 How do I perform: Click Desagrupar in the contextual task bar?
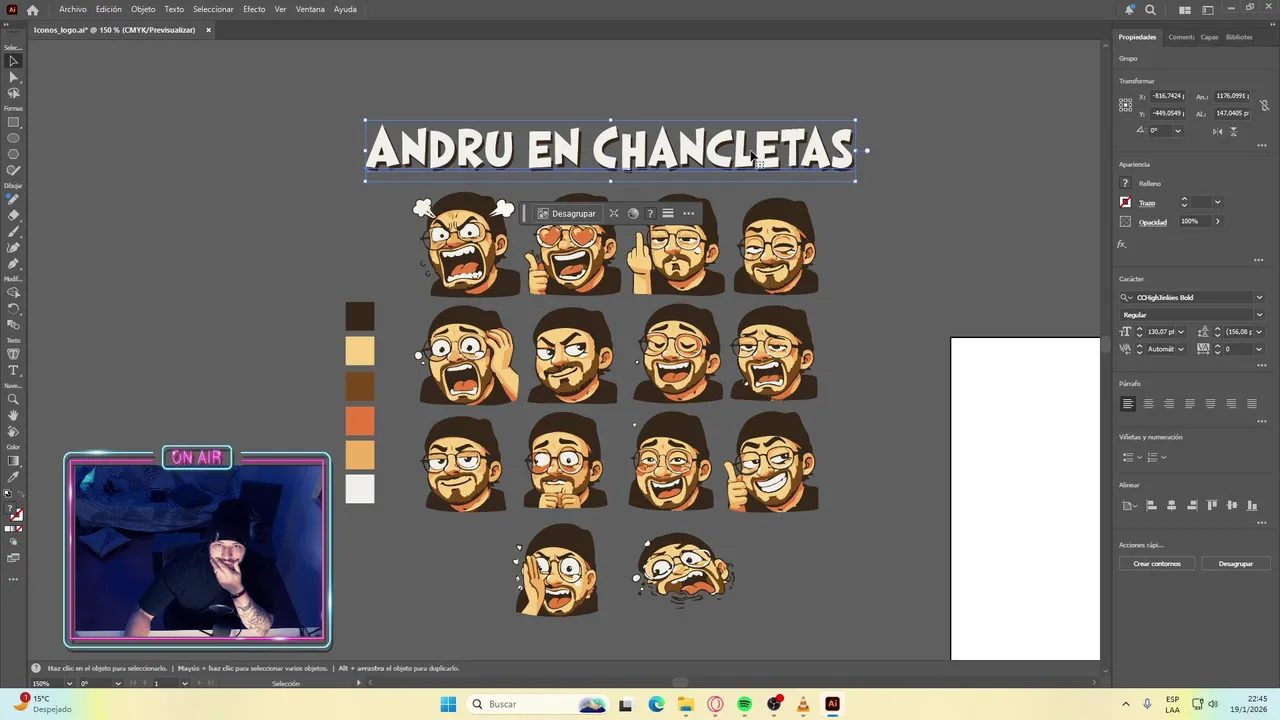(566, 213)
